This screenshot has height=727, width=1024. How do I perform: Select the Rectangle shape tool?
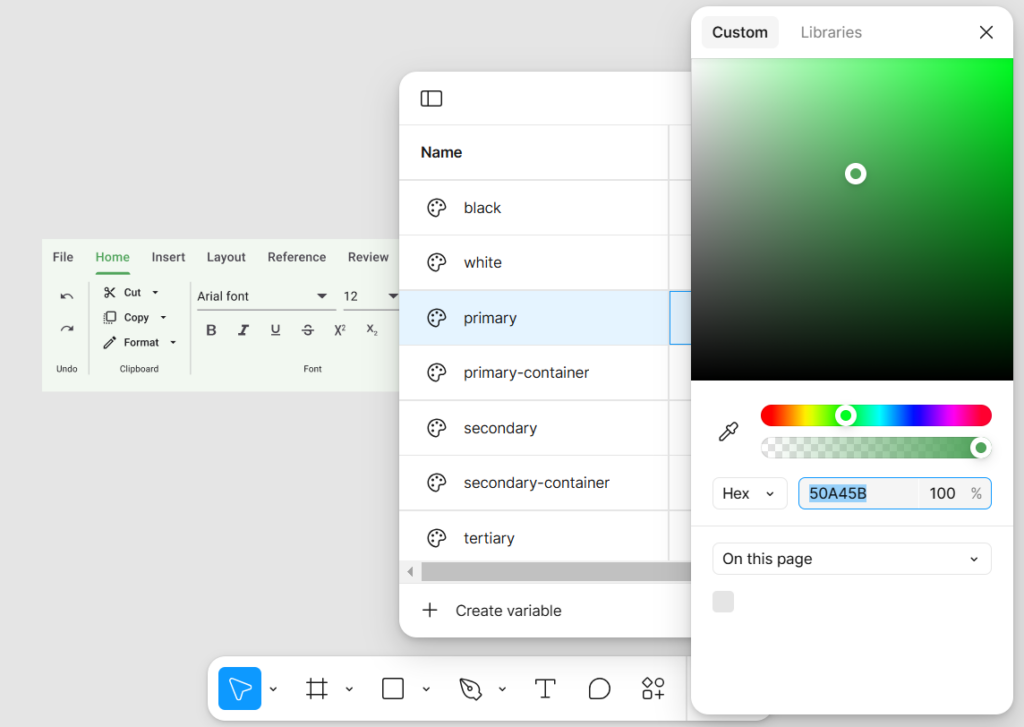pyautogui.click(x=392, y=688)
